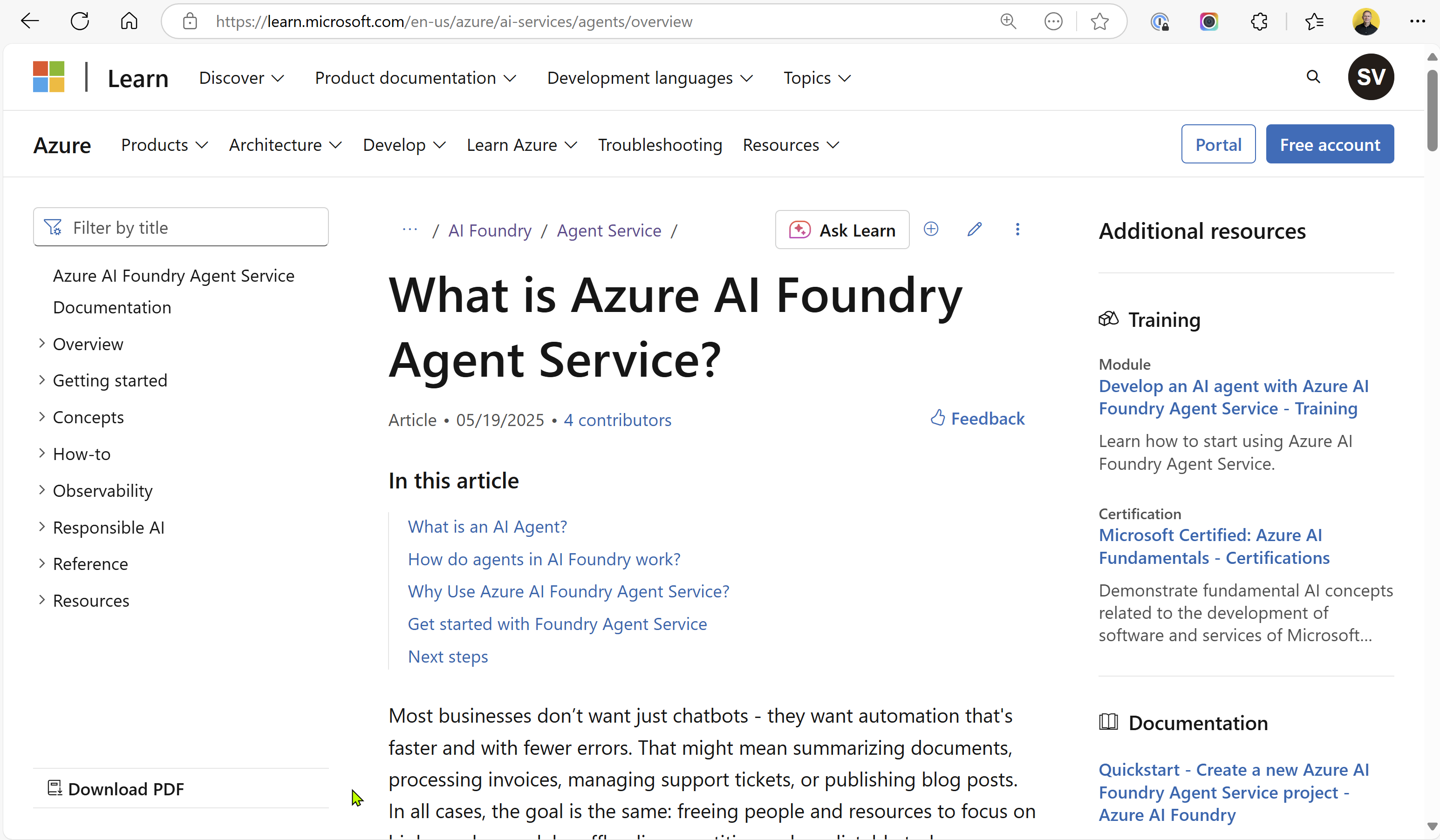Open the Learn site search magnifier
Viewport: 1440px width, 840px height.
(1313, 76)
